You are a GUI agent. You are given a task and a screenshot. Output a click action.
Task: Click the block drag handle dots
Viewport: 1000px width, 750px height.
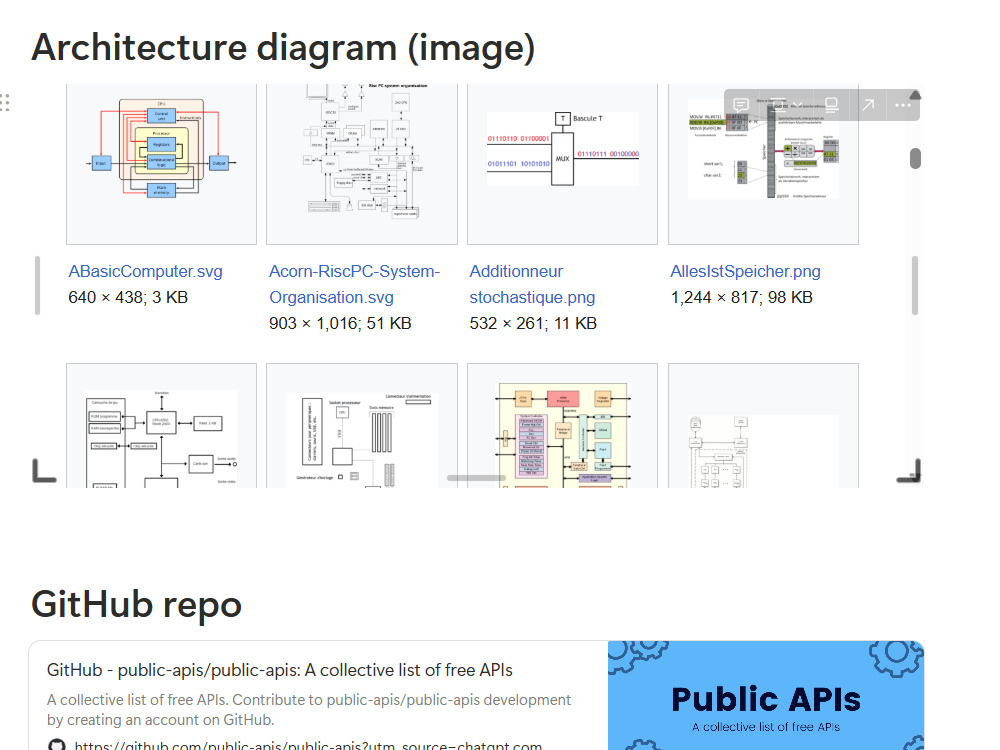[x=5, y=103]
